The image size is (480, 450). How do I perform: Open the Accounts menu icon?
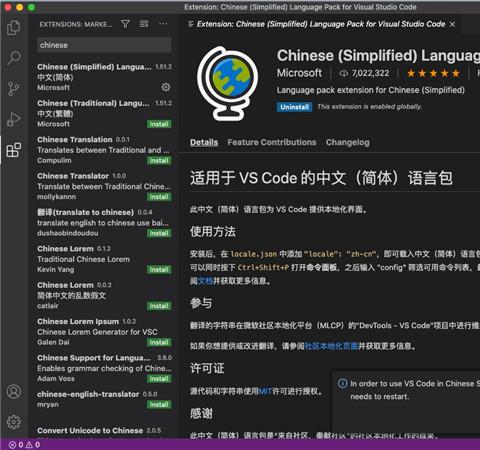tap(14, 392)
